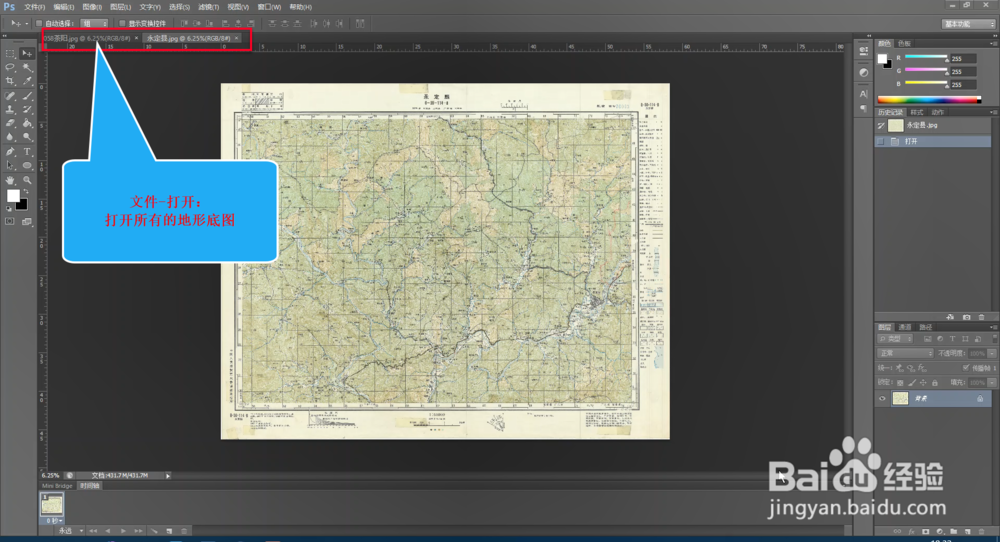Set history brush source on 打开 state
The width and height of the screenshot is (1000, 542).
(x=881, y=141)
